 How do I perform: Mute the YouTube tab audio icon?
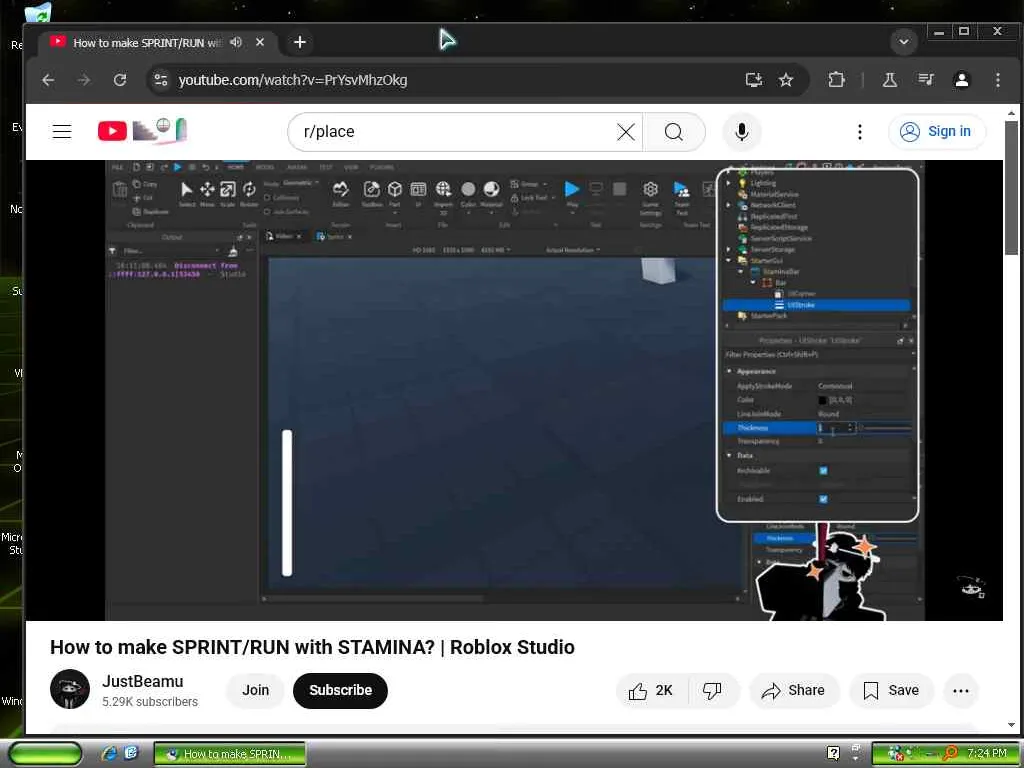[236, 42]
